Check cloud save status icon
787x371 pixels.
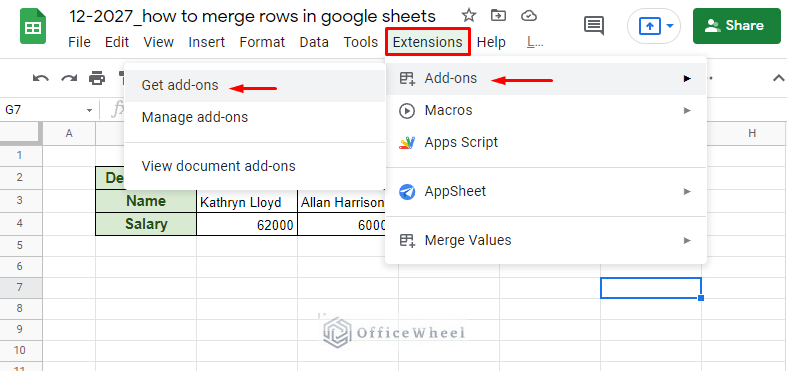point(529,16)
